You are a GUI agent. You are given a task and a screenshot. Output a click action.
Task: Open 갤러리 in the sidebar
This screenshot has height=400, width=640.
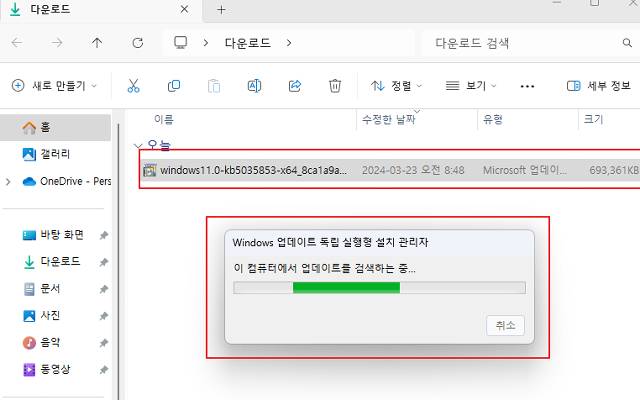click(x=55, y=154)
